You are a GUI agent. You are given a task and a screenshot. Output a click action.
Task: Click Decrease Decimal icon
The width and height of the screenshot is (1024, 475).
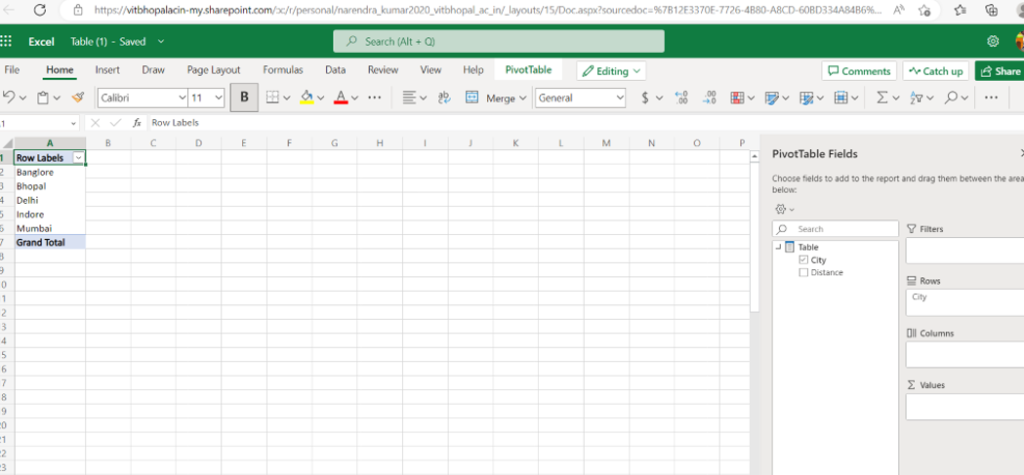tap(710, 97)
